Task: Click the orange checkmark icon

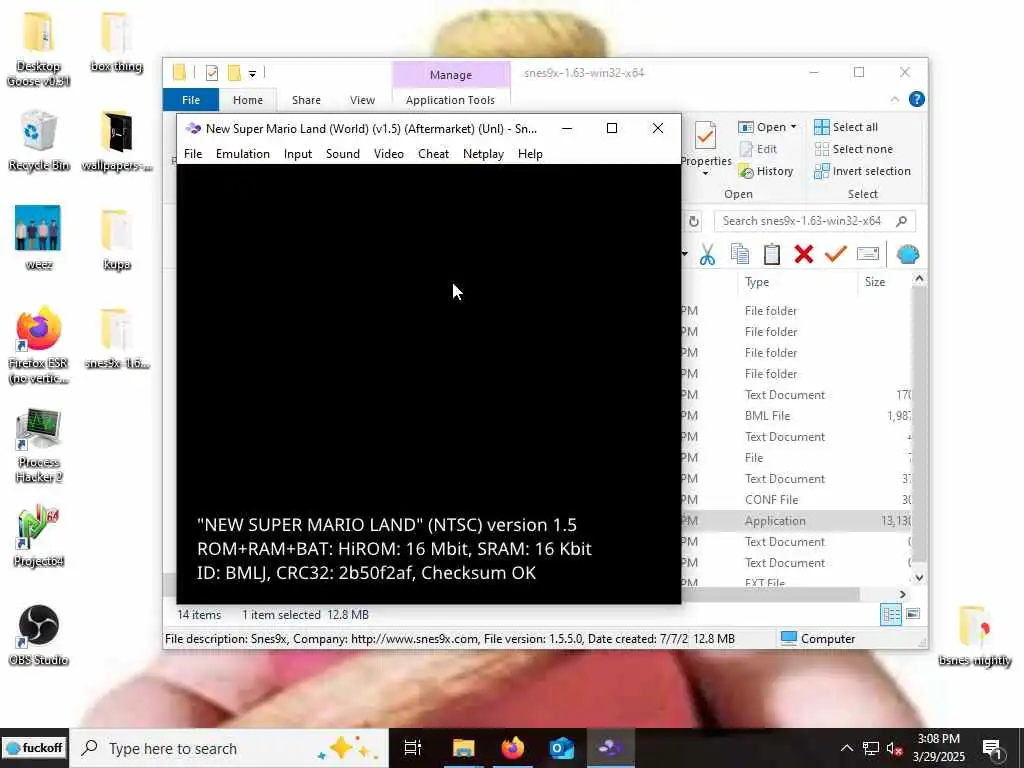Action: click(835, 254)
